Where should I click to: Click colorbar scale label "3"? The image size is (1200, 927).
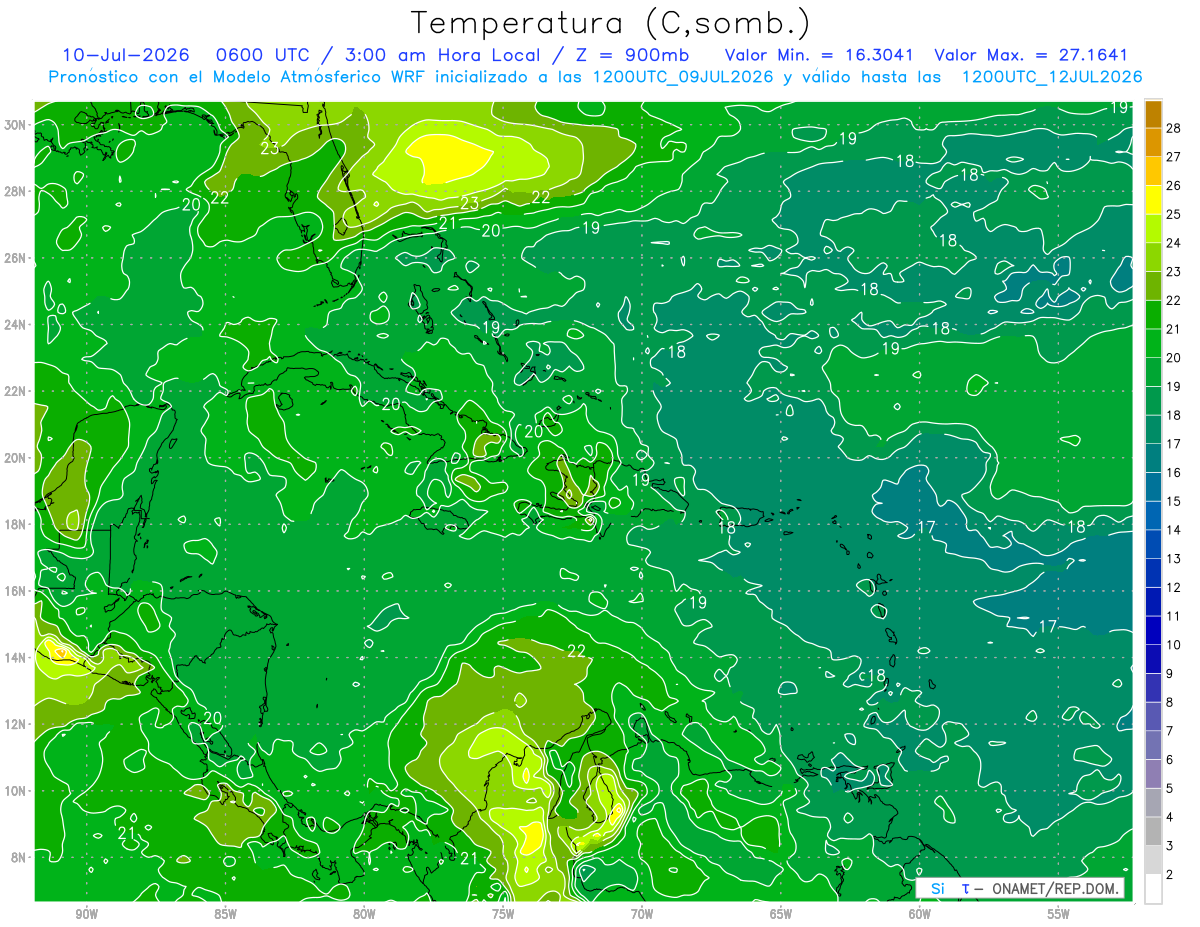click(1170, 847)
